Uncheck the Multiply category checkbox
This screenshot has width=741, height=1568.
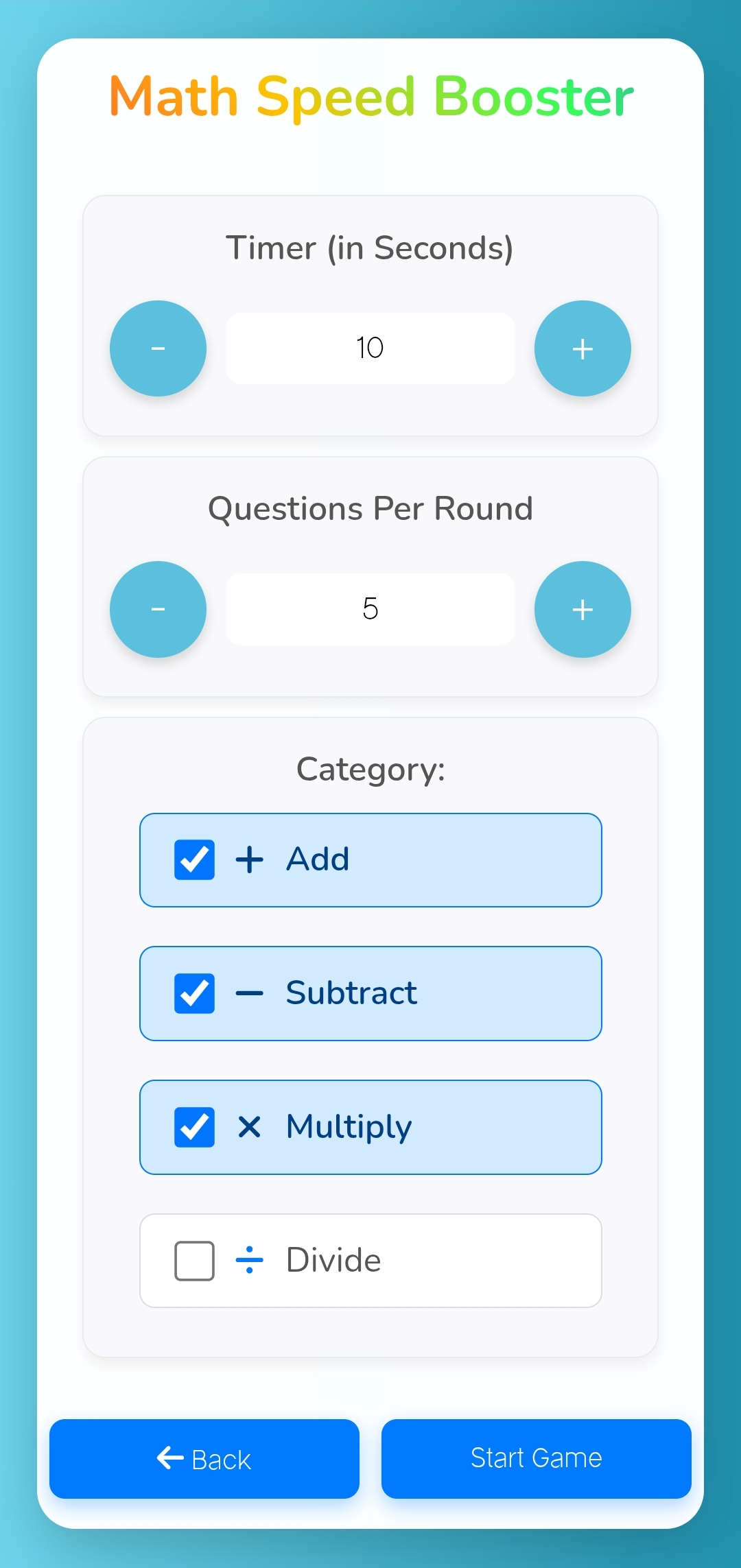tap(194, 1127)
